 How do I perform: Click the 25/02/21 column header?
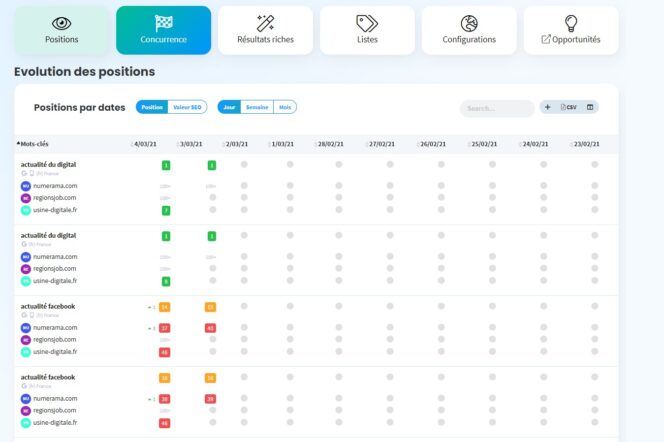[484, 144]
